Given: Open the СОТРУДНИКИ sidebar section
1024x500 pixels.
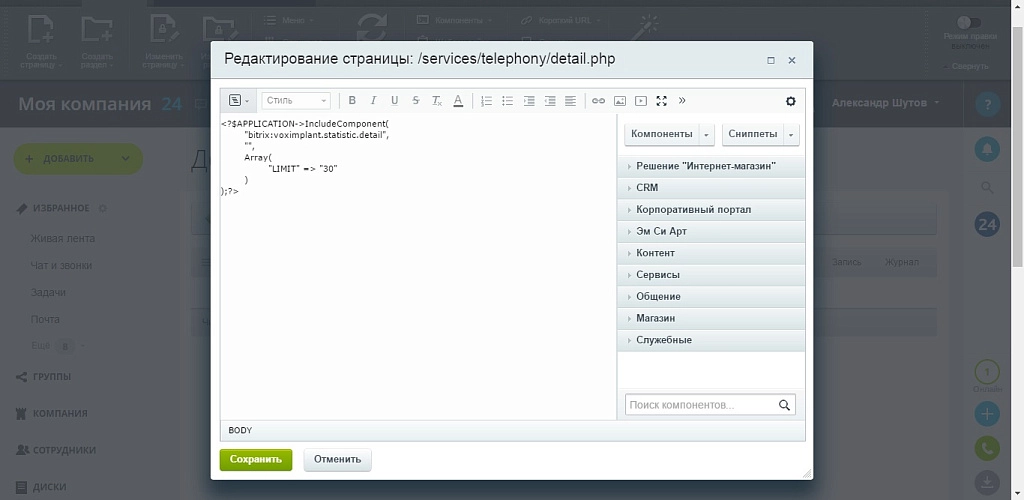Looking at the screenshot, I should click(x=56, y=450).
